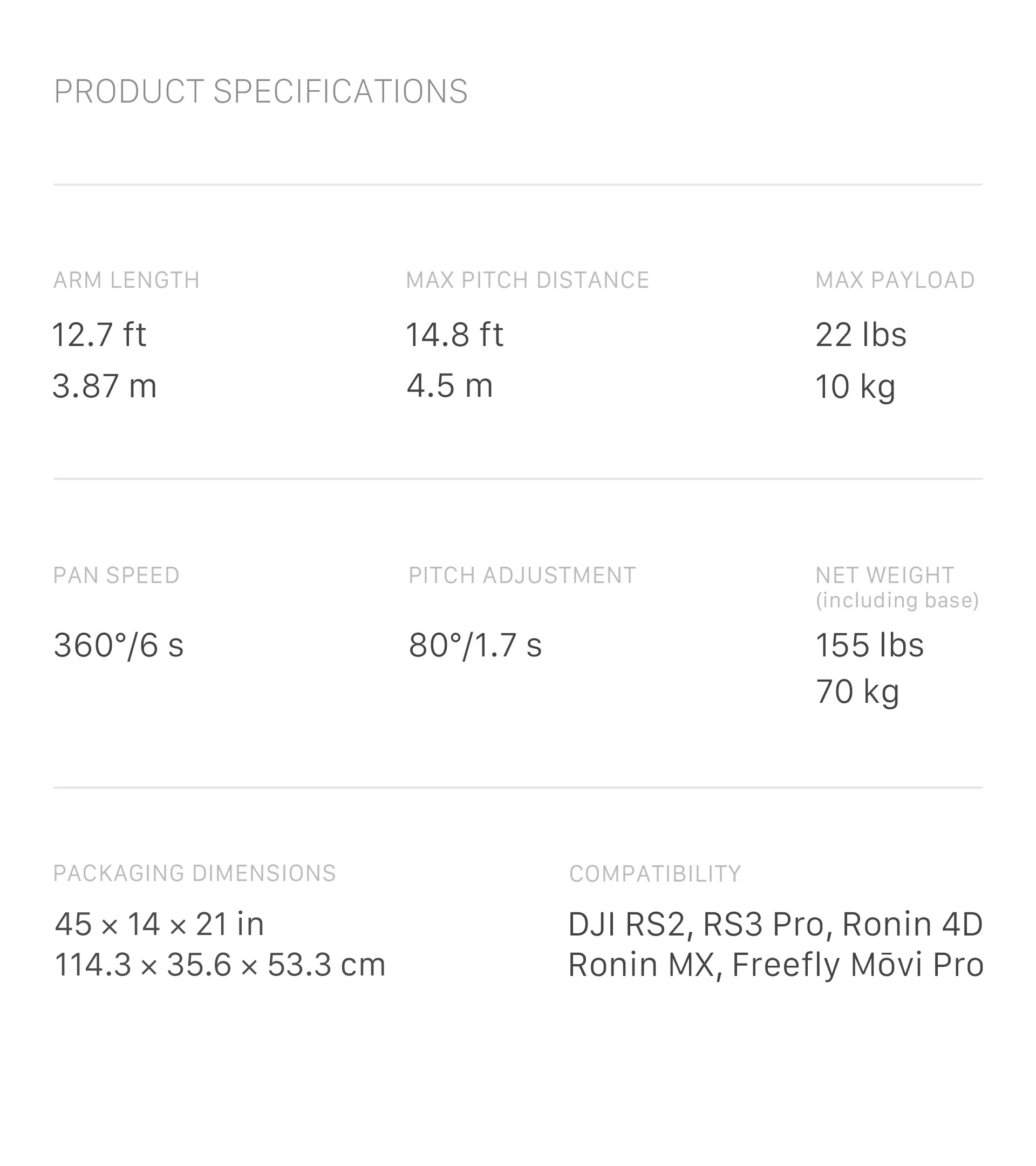
Task: Click the Pitch Adjustment label
Action: click(522, 575)
